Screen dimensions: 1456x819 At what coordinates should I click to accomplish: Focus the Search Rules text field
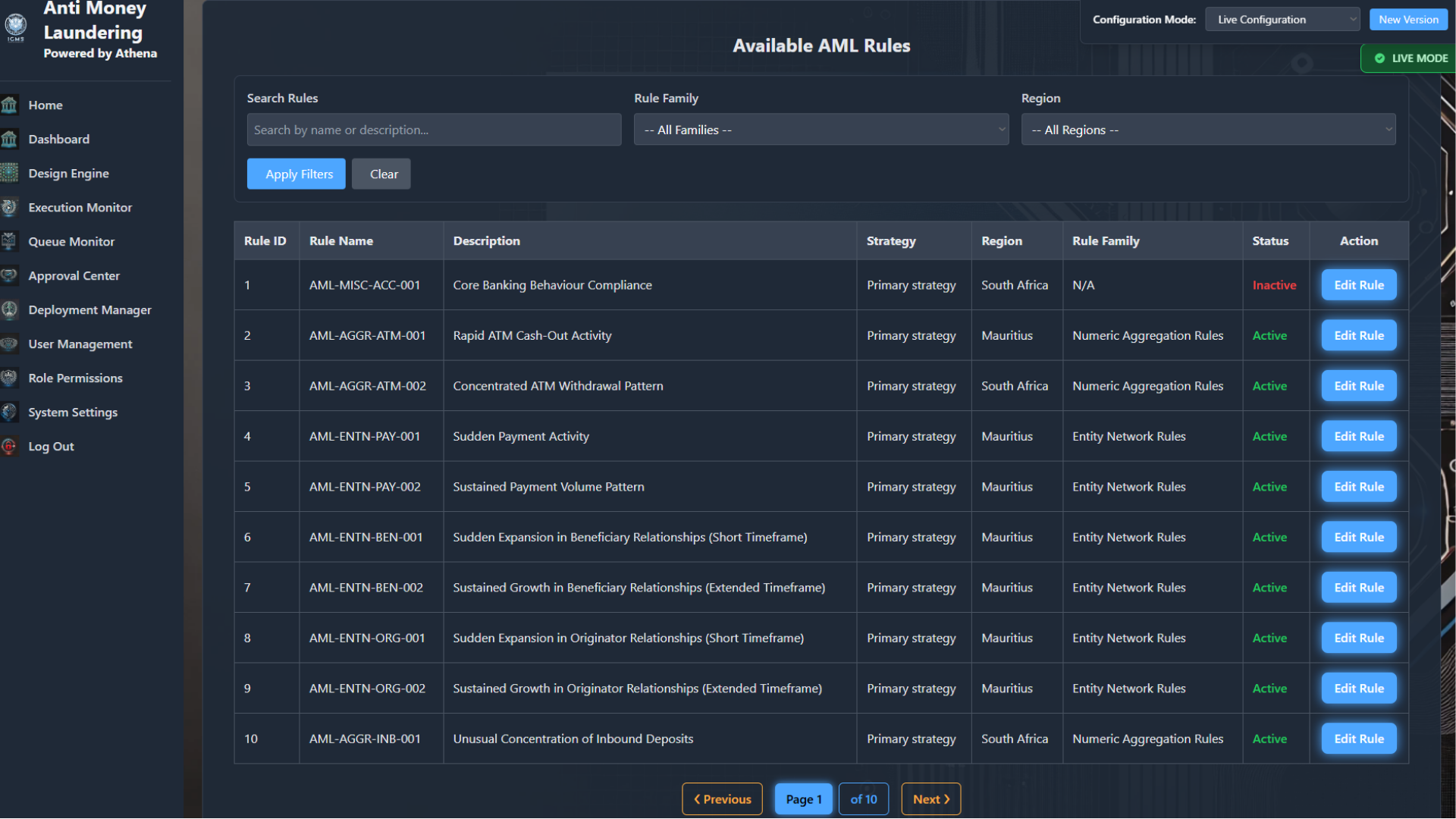[x=434, y=130]
